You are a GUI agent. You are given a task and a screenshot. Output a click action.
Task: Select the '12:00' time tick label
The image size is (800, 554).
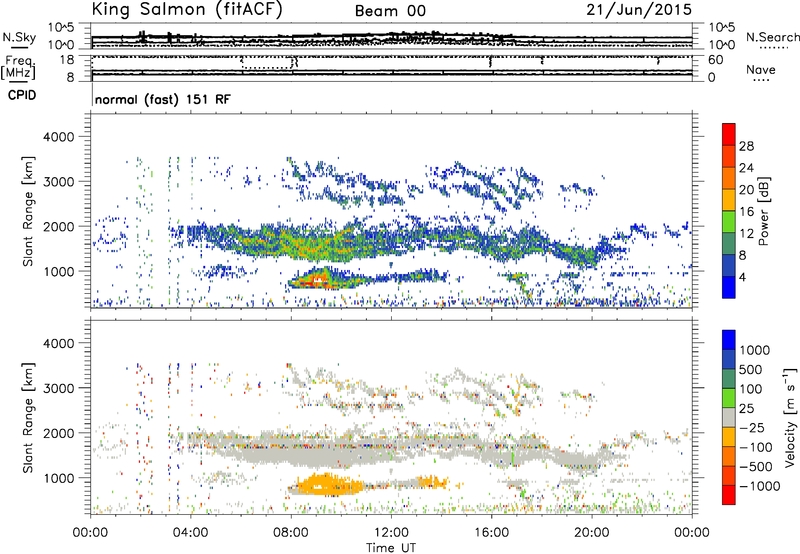391,533
